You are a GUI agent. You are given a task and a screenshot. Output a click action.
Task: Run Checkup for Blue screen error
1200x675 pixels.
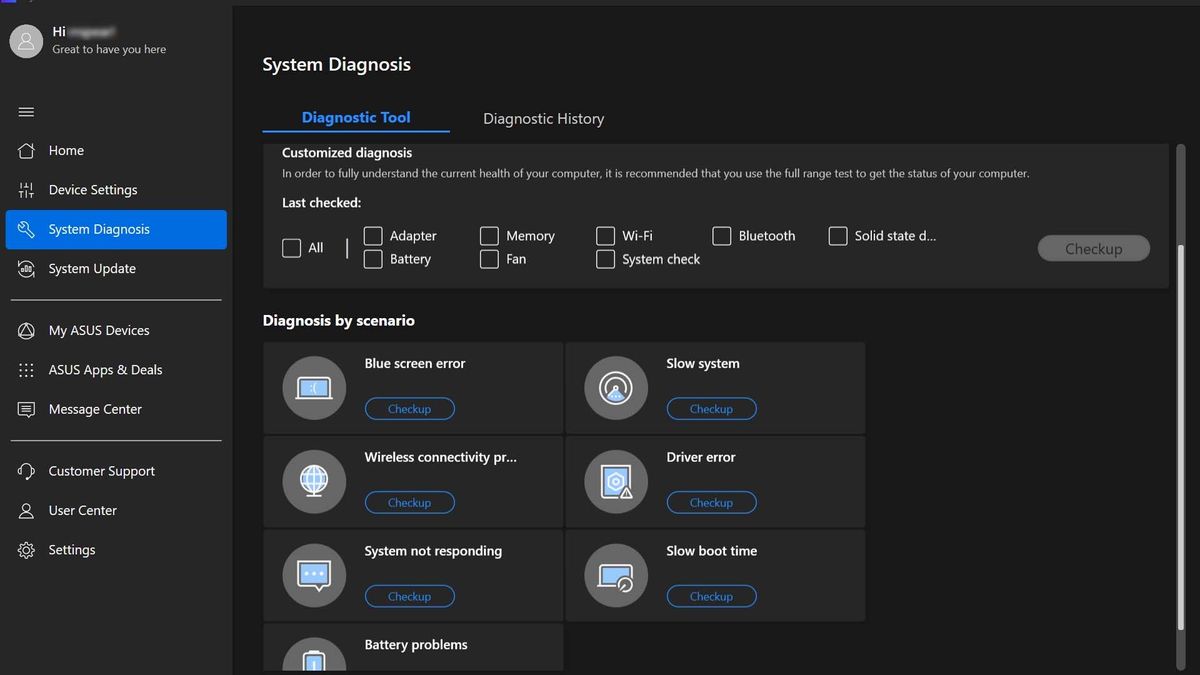pos(409,409)
